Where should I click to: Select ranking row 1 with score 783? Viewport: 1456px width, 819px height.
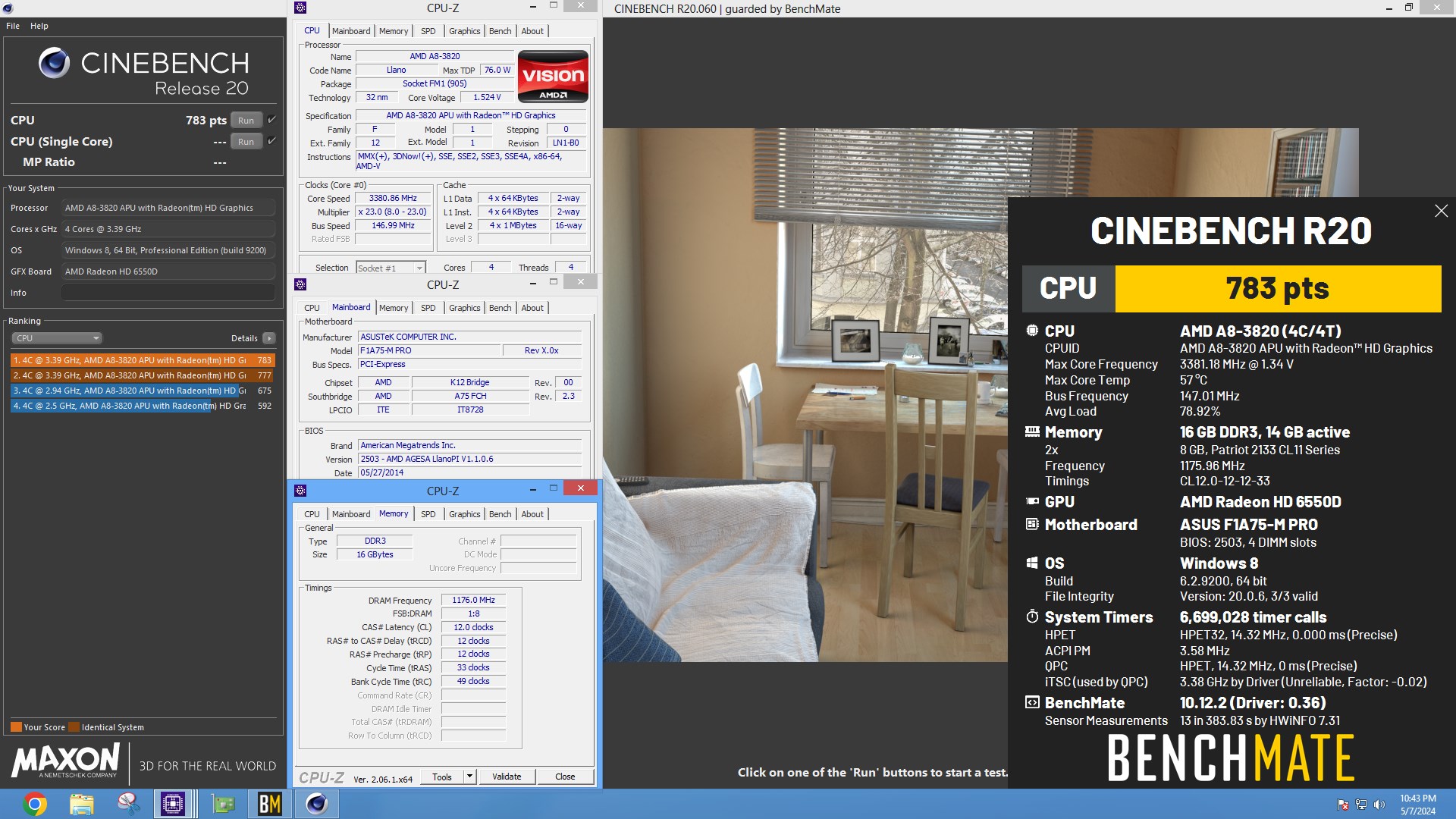click(x=143, y=360)
